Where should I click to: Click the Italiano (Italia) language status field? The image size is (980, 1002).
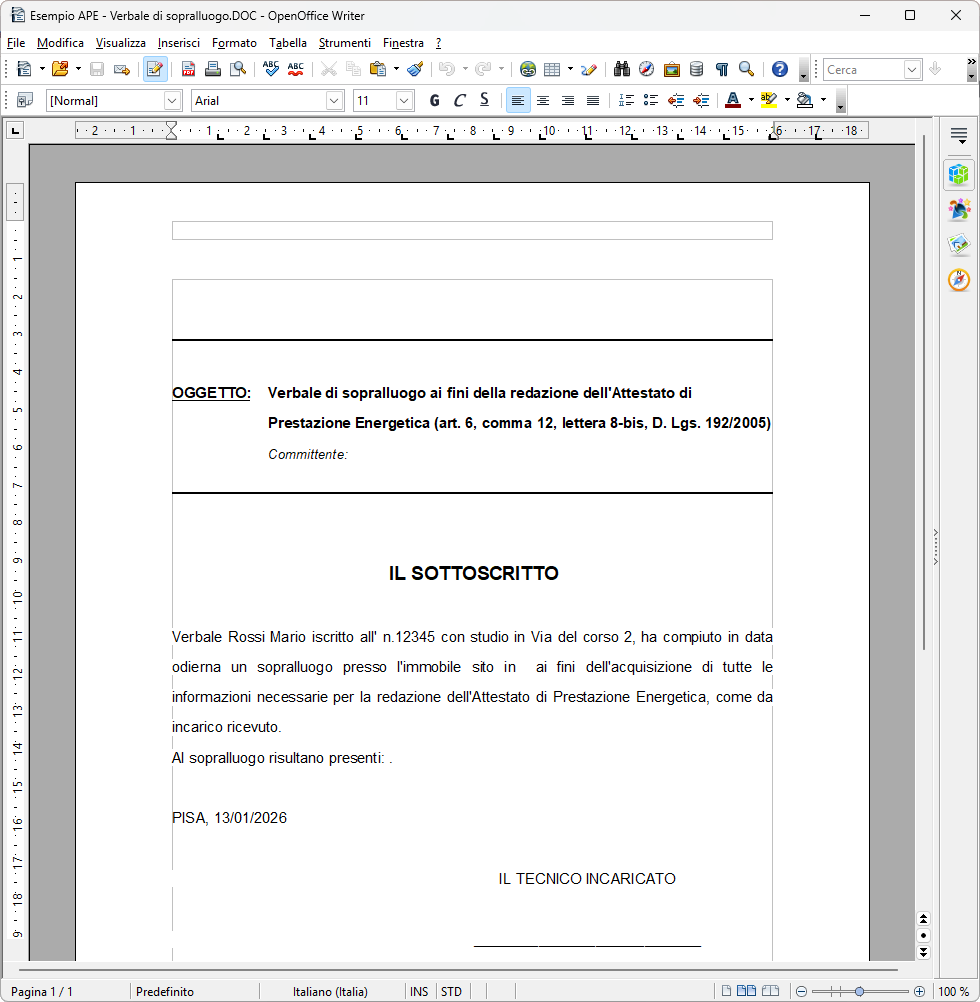[330, 991]
